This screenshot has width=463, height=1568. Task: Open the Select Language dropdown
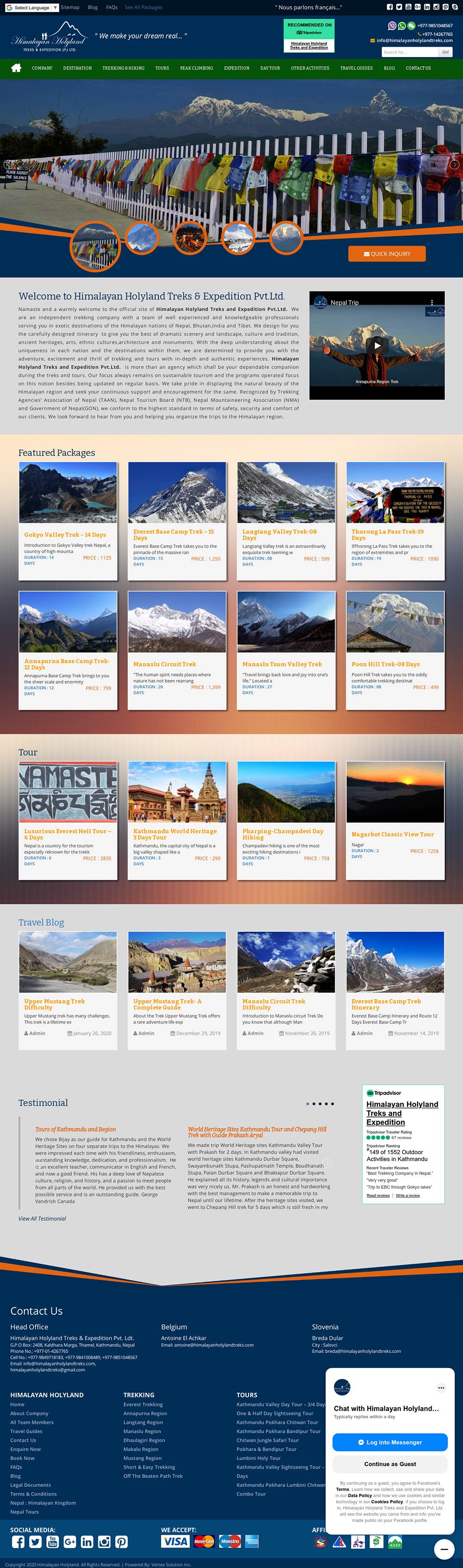[x=31, y=7]
